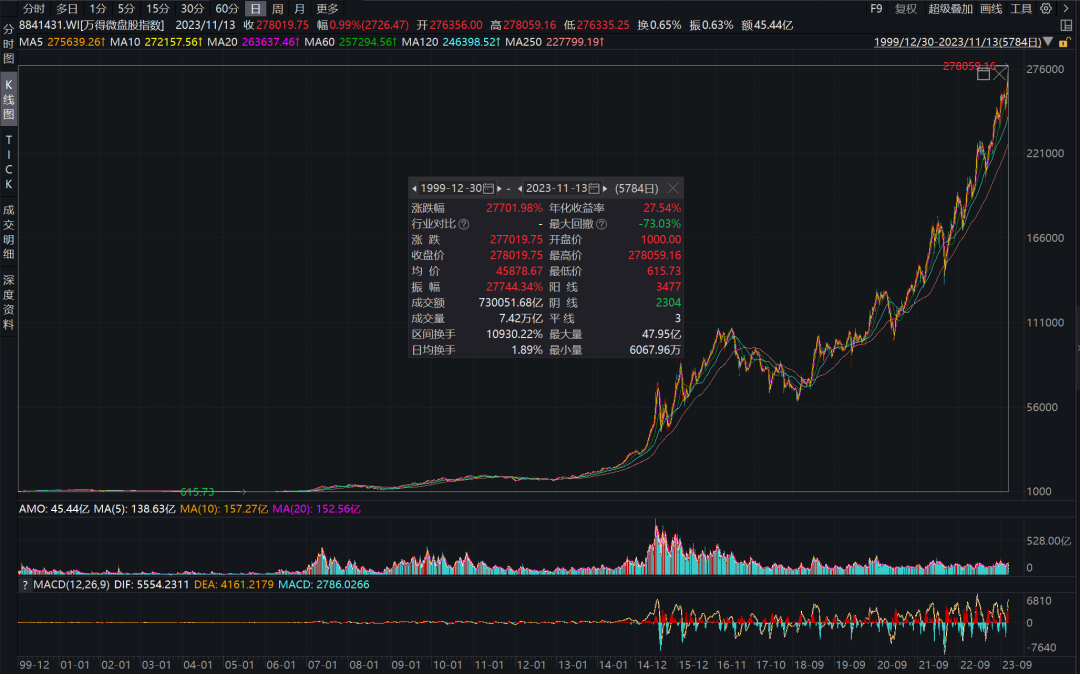Open the end date calendar picker
Image resolution: width=1080 pixels, height=674 pixels.
[594, 189]
